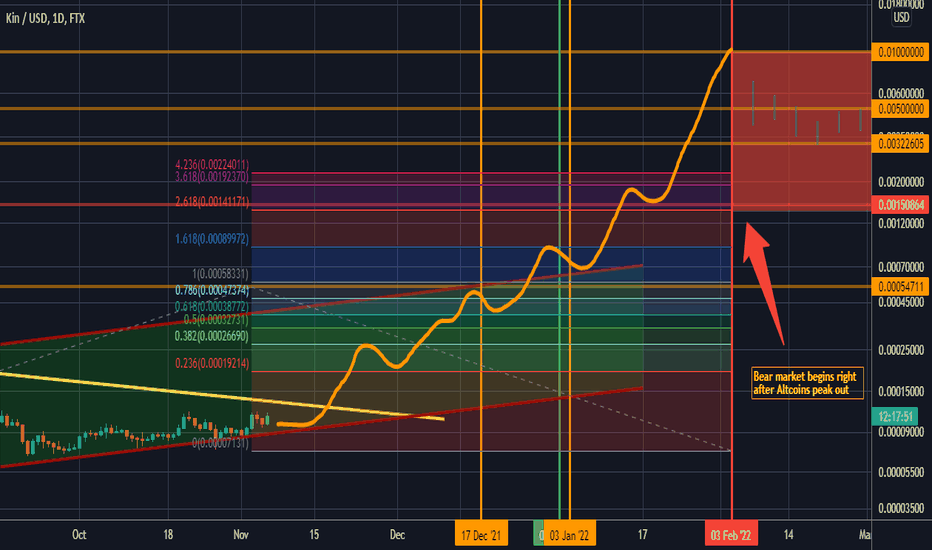
Task: Select the 0.786(0.00047374) Fibonacci level label
Action: (x=212, y=290)
